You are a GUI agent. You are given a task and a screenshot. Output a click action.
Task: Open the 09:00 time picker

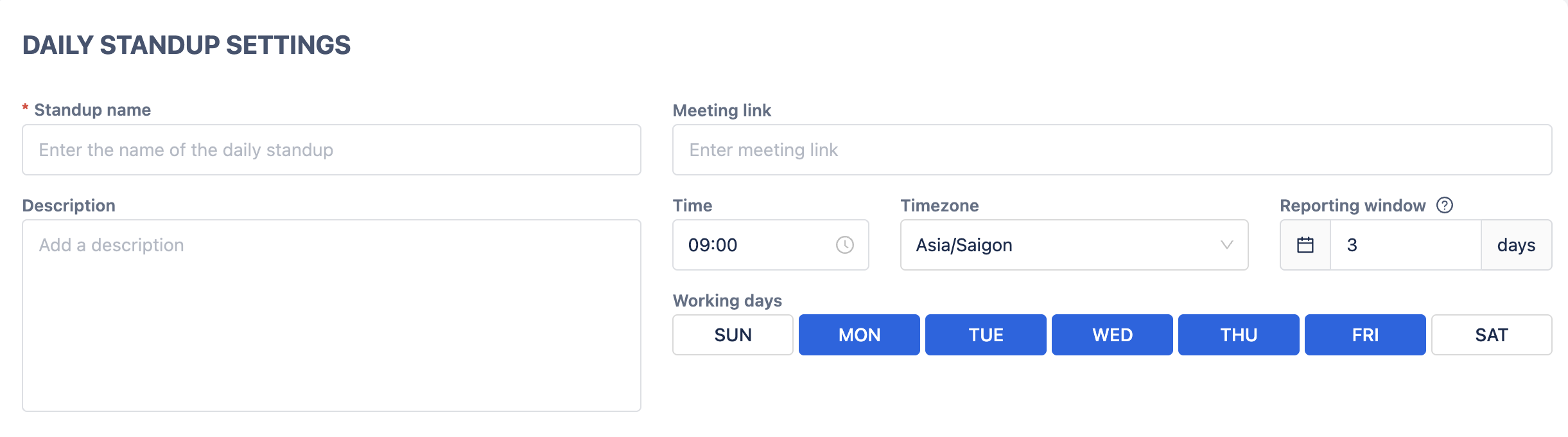(x=751, y=245)
